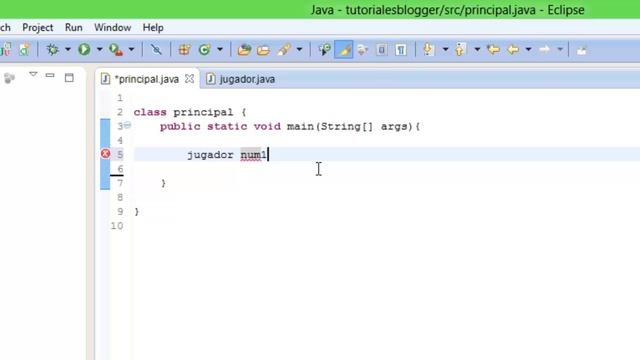Open the Window menu

[113, 27]
